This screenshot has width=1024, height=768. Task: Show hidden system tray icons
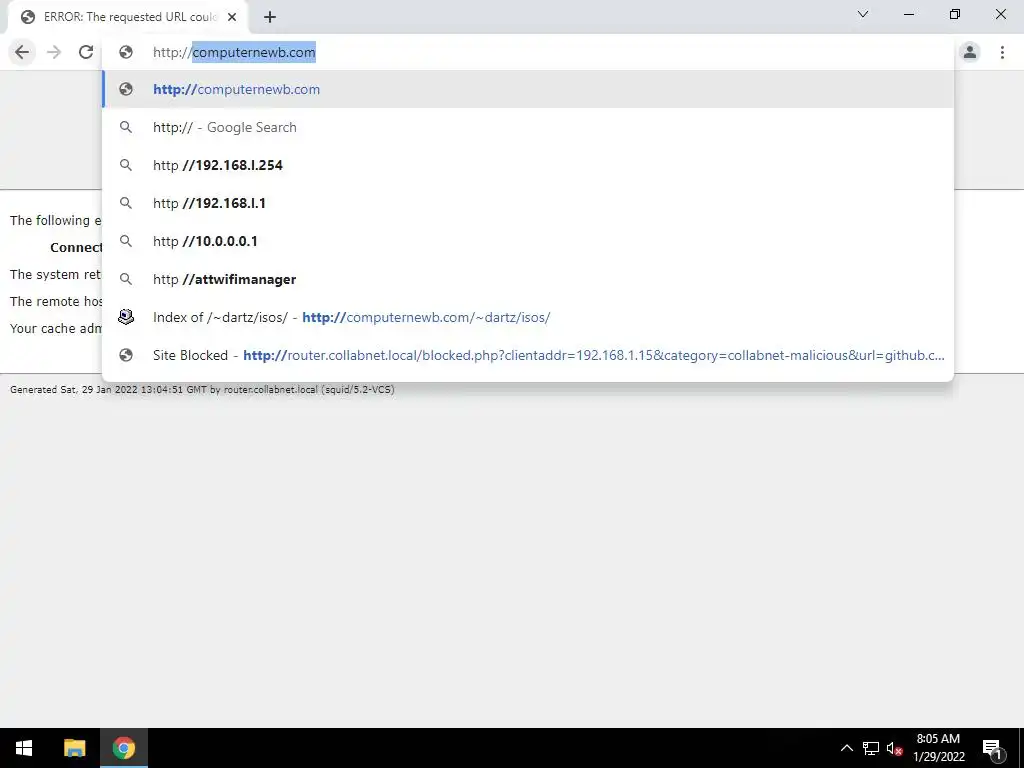pyautogui.click(x=846, y=748)
